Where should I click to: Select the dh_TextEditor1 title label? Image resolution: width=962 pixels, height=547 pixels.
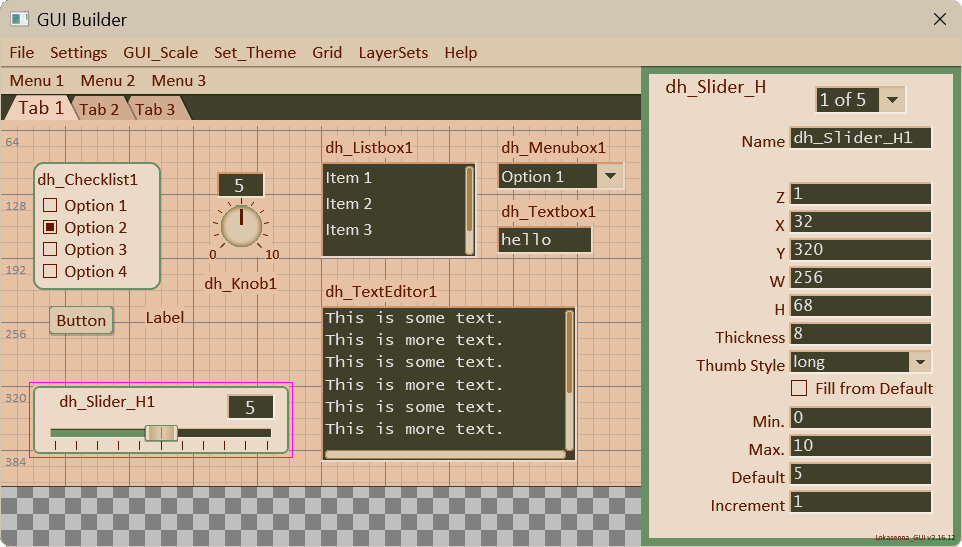(380, 291)
